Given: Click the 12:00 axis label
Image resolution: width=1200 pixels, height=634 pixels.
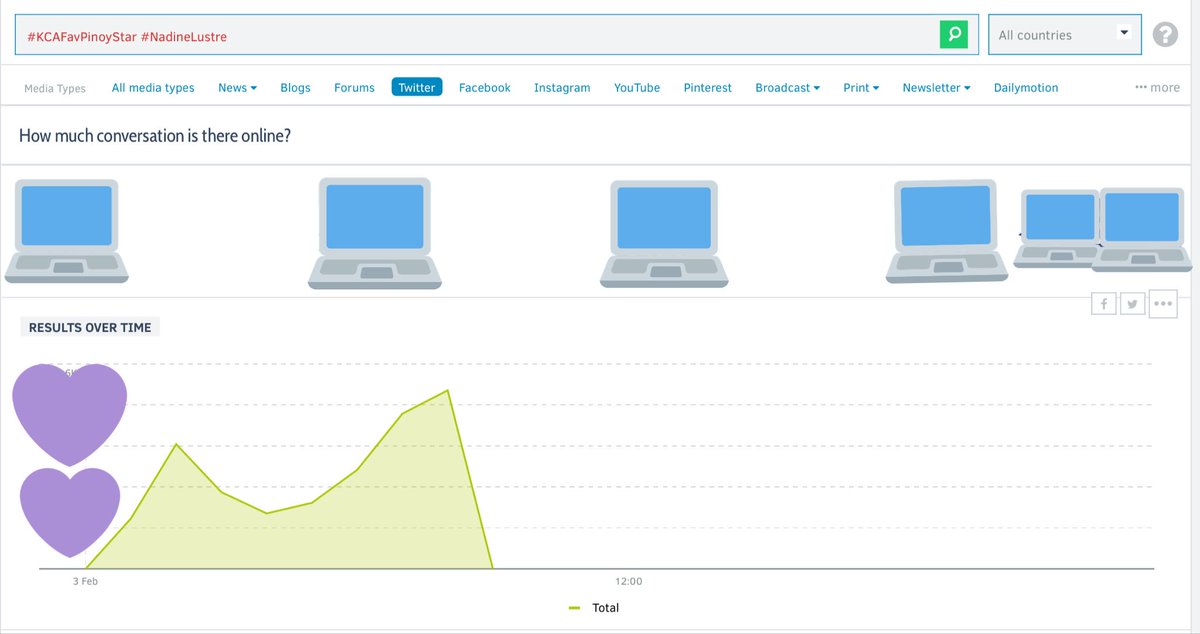Looking at the screenshot, I should point(628,581).
